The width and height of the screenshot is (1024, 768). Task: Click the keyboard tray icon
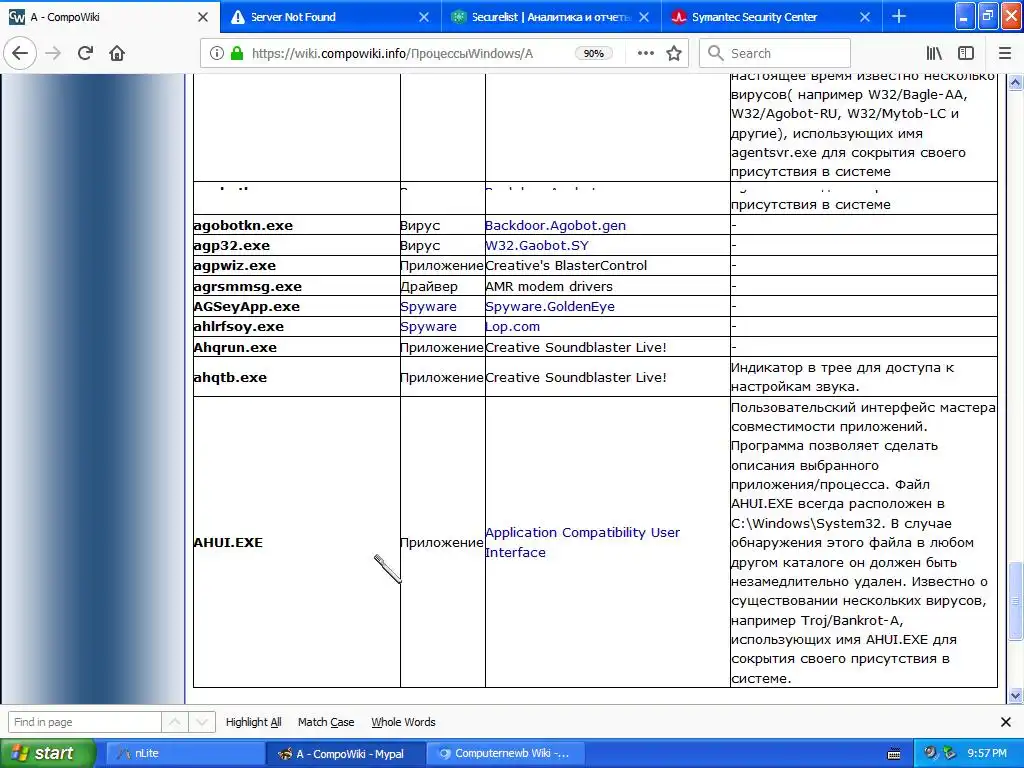[894, 754]
